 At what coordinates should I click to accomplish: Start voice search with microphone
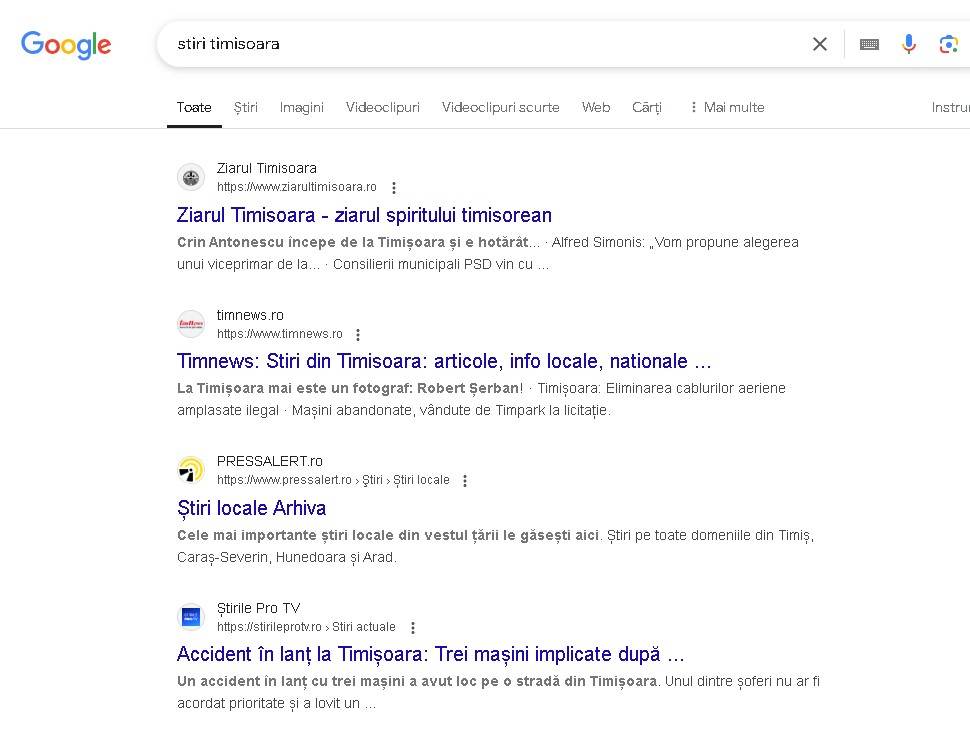coord(908,44)
